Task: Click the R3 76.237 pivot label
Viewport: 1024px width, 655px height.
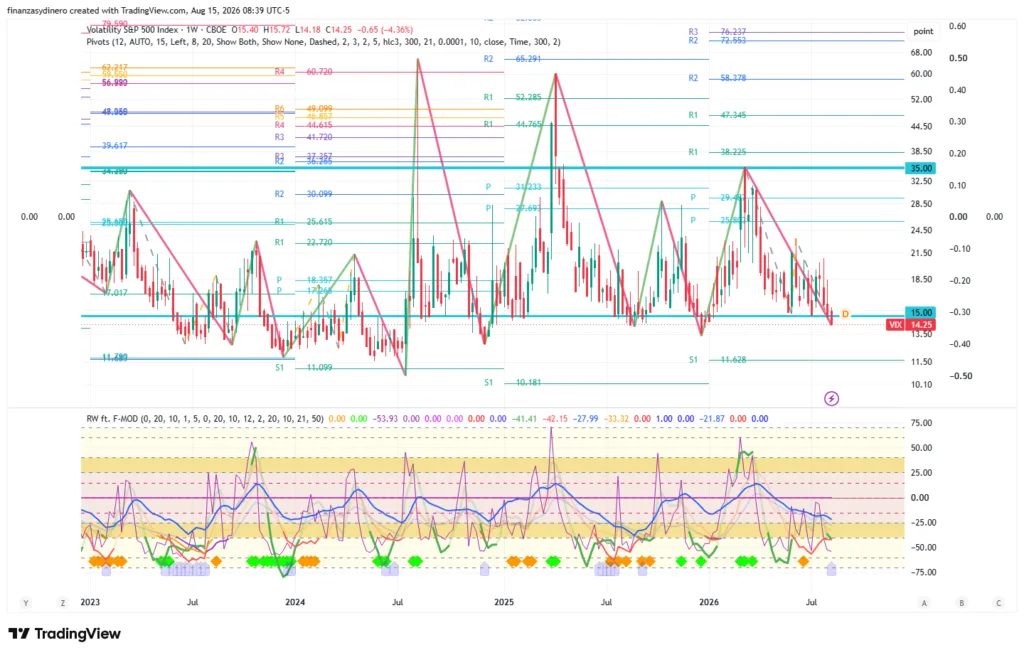Action: [717, 31]
